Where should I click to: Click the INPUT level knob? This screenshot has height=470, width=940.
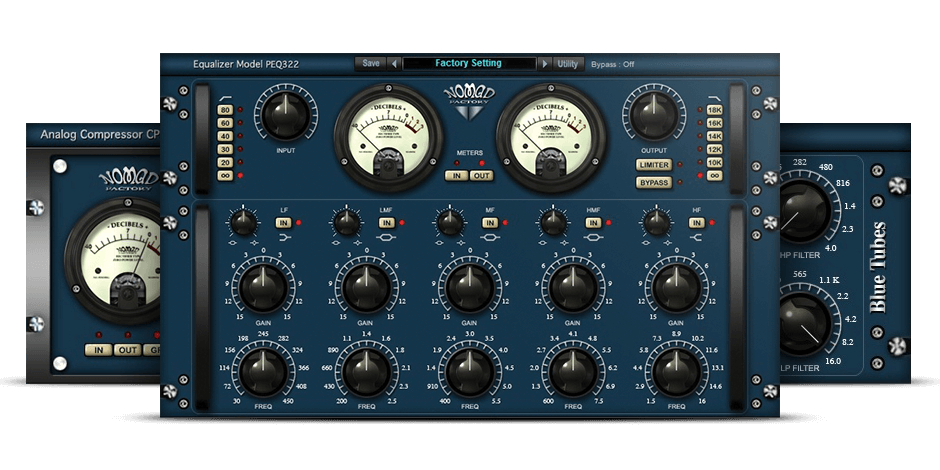286,116
